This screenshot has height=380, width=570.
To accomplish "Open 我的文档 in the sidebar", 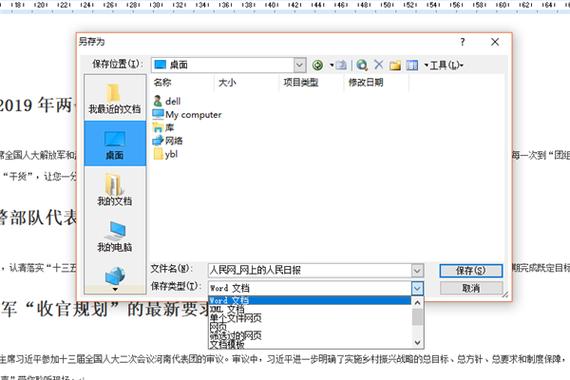I will coord(115,189).
